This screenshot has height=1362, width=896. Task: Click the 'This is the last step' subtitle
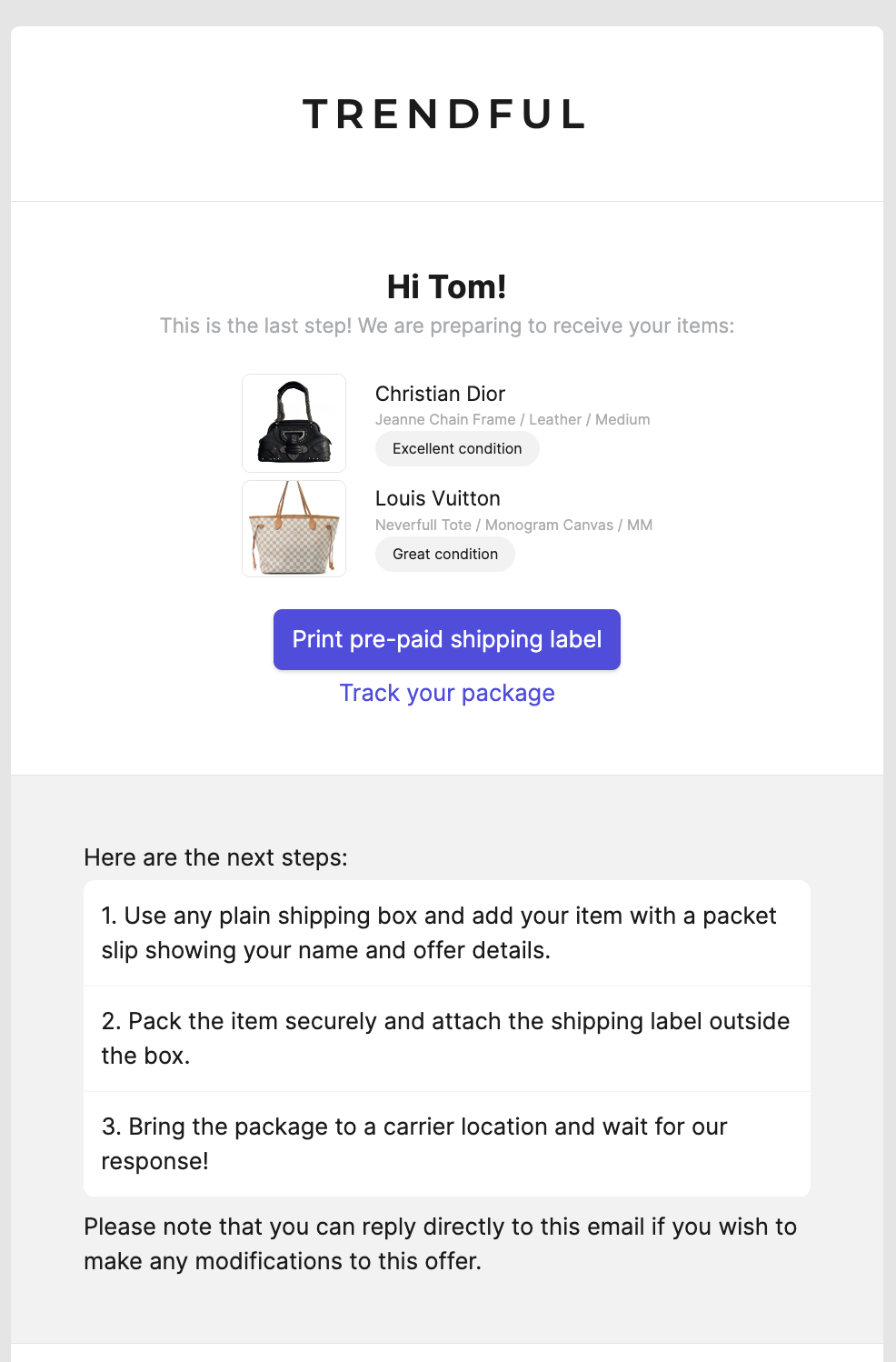pyautogui.click(x=447, y=325)
